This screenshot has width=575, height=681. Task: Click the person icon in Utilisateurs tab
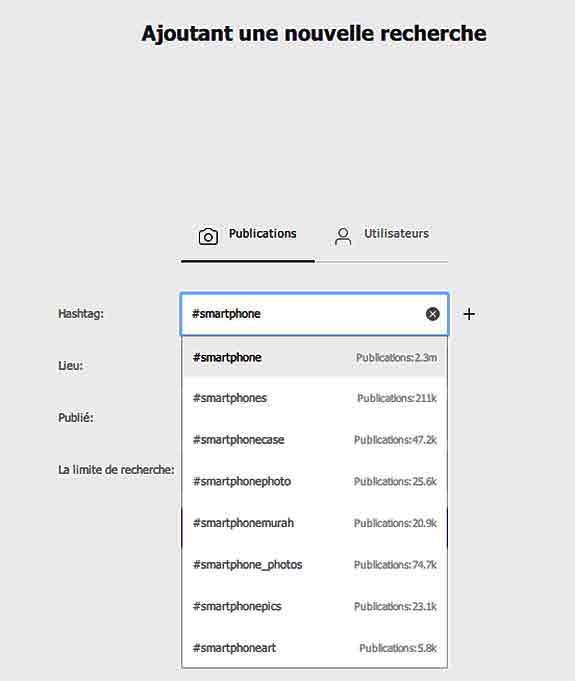pyautogui.click(x=343, y=237)
